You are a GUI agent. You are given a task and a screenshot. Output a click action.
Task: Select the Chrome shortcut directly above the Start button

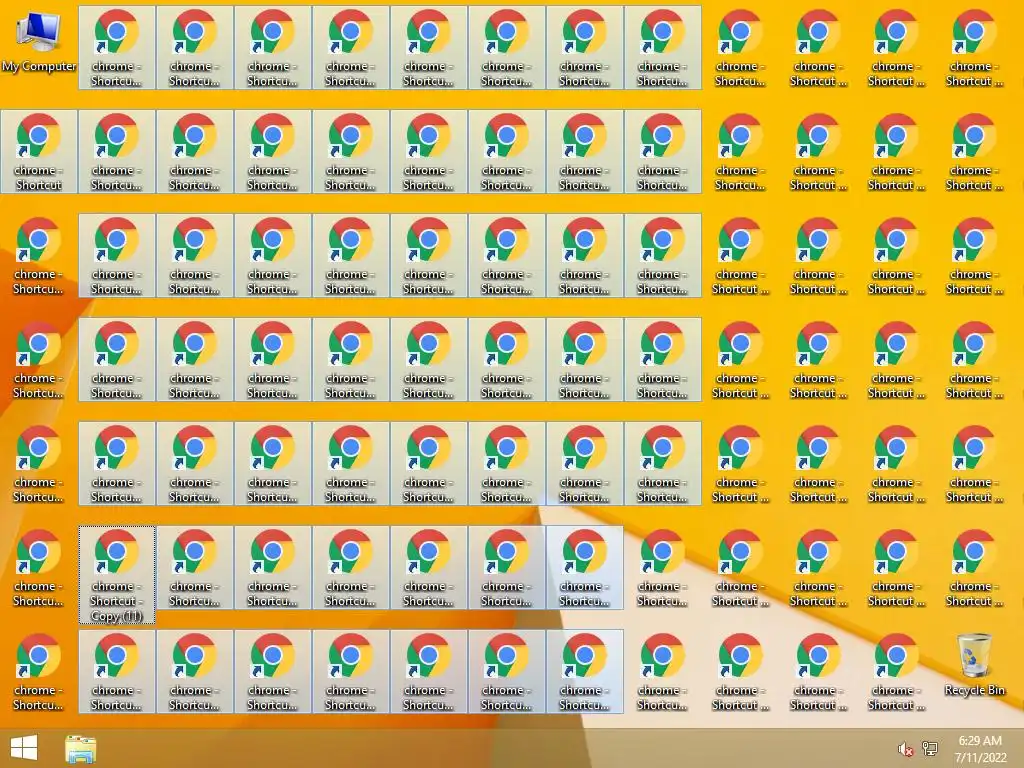point(39,671)
